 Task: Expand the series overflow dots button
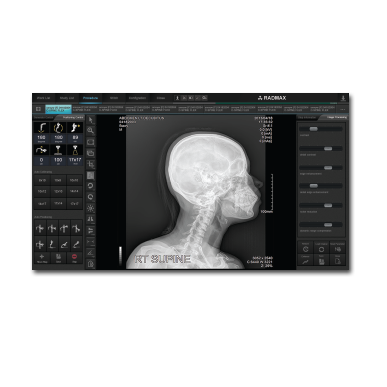(x=343, y=109)
